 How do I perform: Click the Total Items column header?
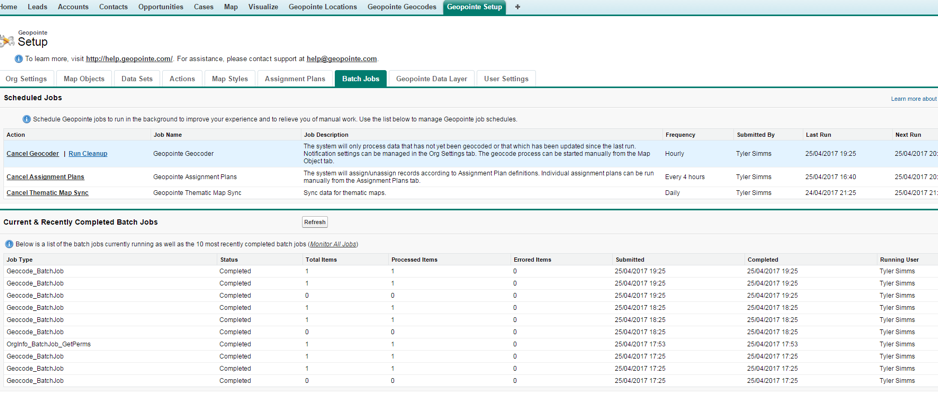(x=321, y=260)
